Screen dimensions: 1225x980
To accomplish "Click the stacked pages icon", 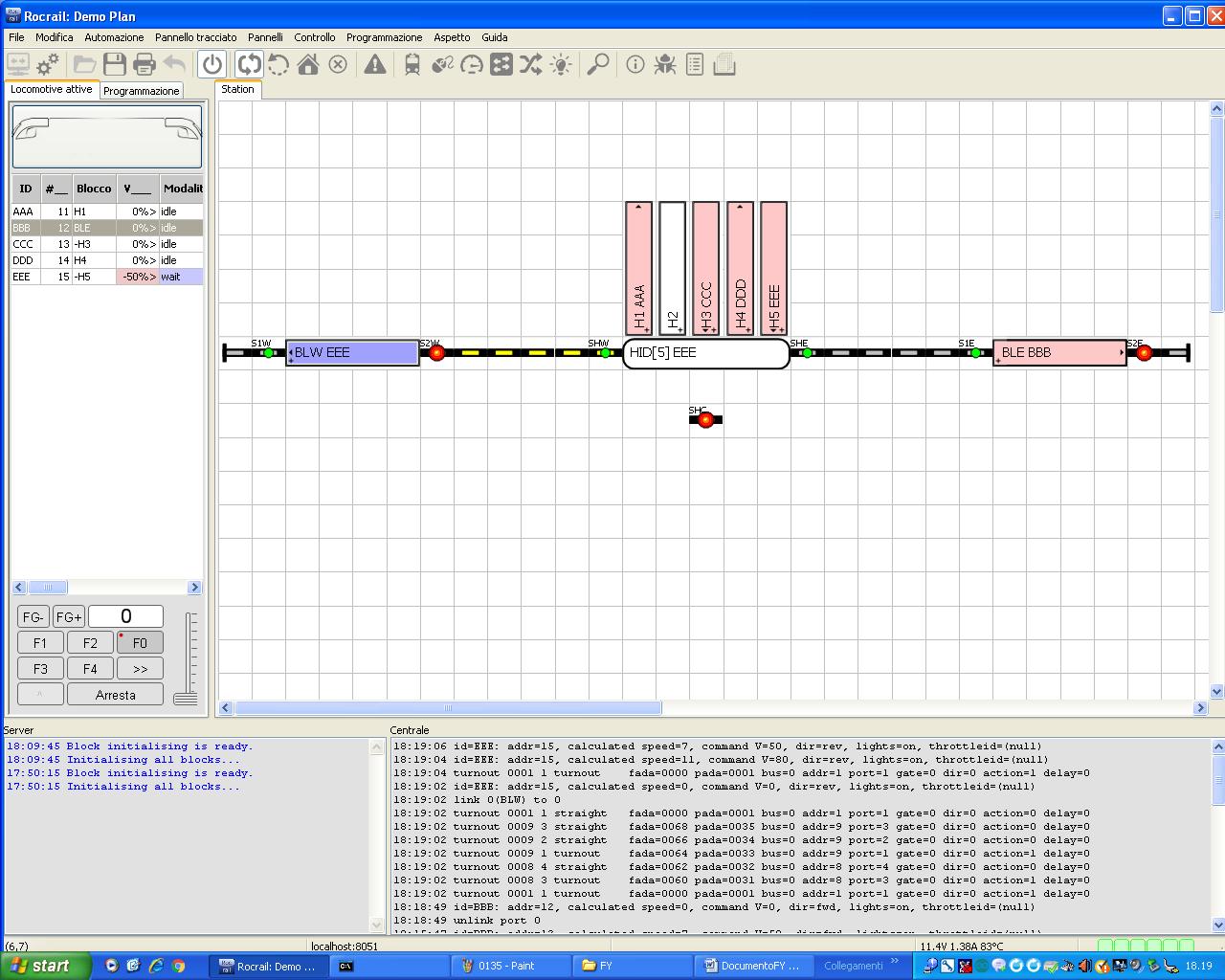I will (724, 65).
